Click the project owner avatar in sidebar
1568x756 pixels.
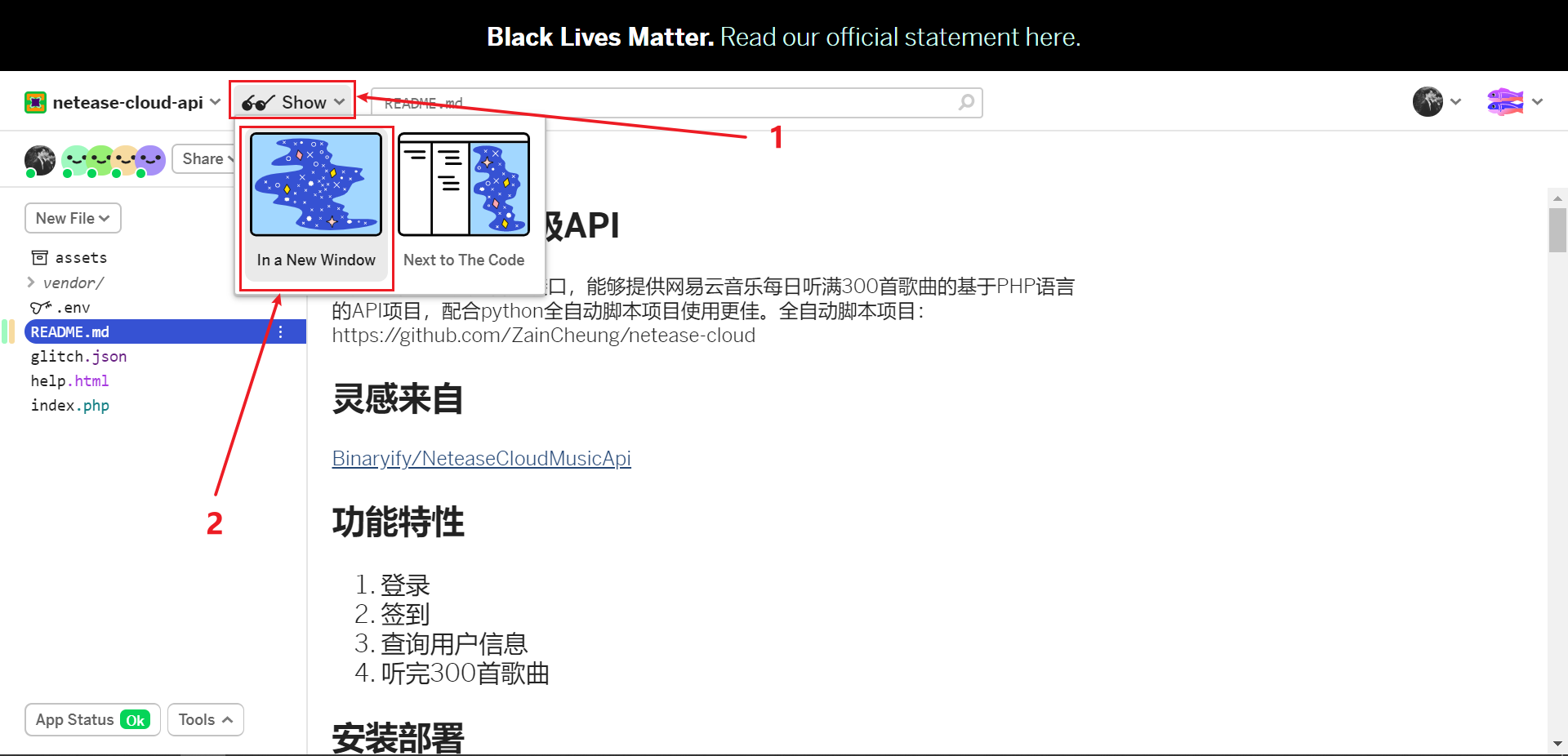coord(40,160)
